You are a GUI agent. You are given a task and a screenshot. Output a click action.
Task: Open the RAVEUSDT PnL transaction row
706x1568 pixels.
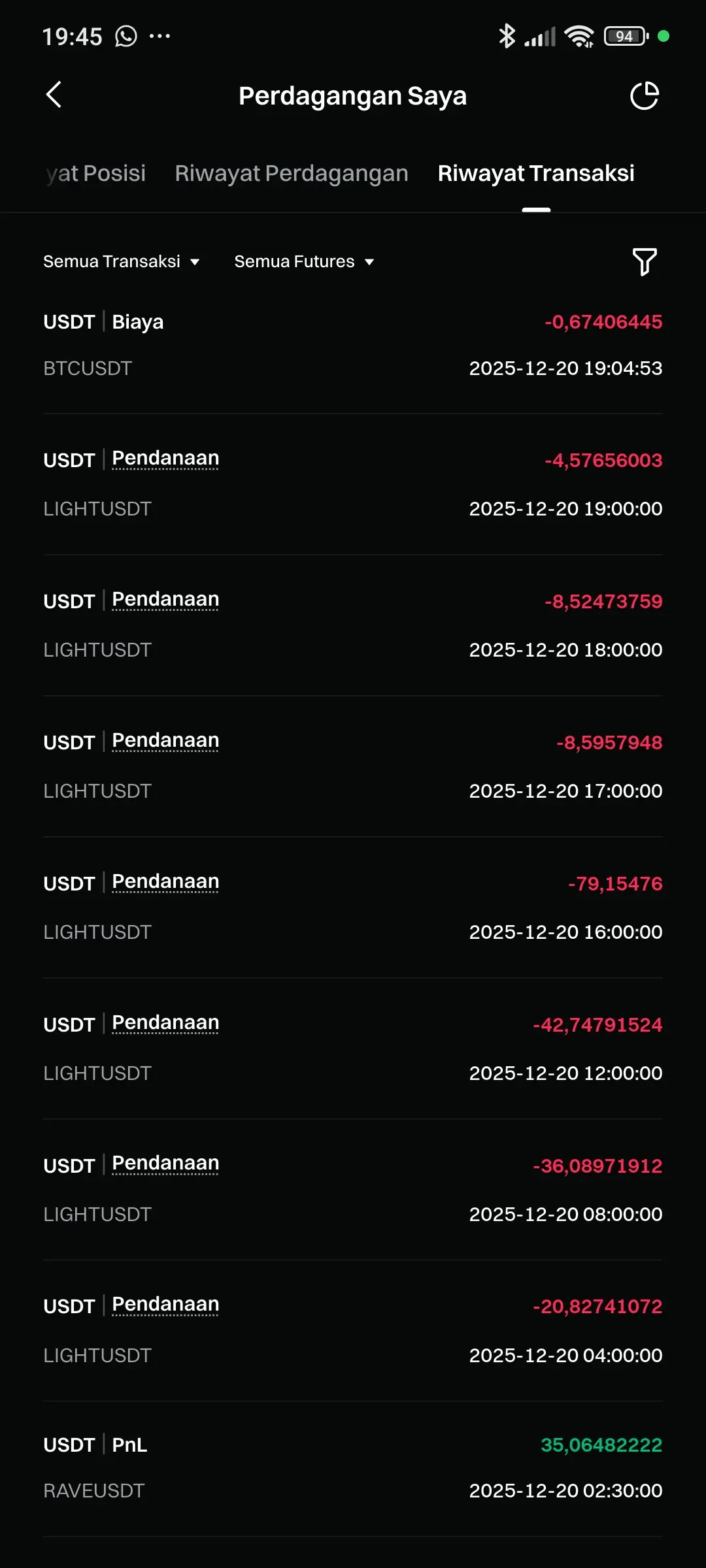(353, 1467)
